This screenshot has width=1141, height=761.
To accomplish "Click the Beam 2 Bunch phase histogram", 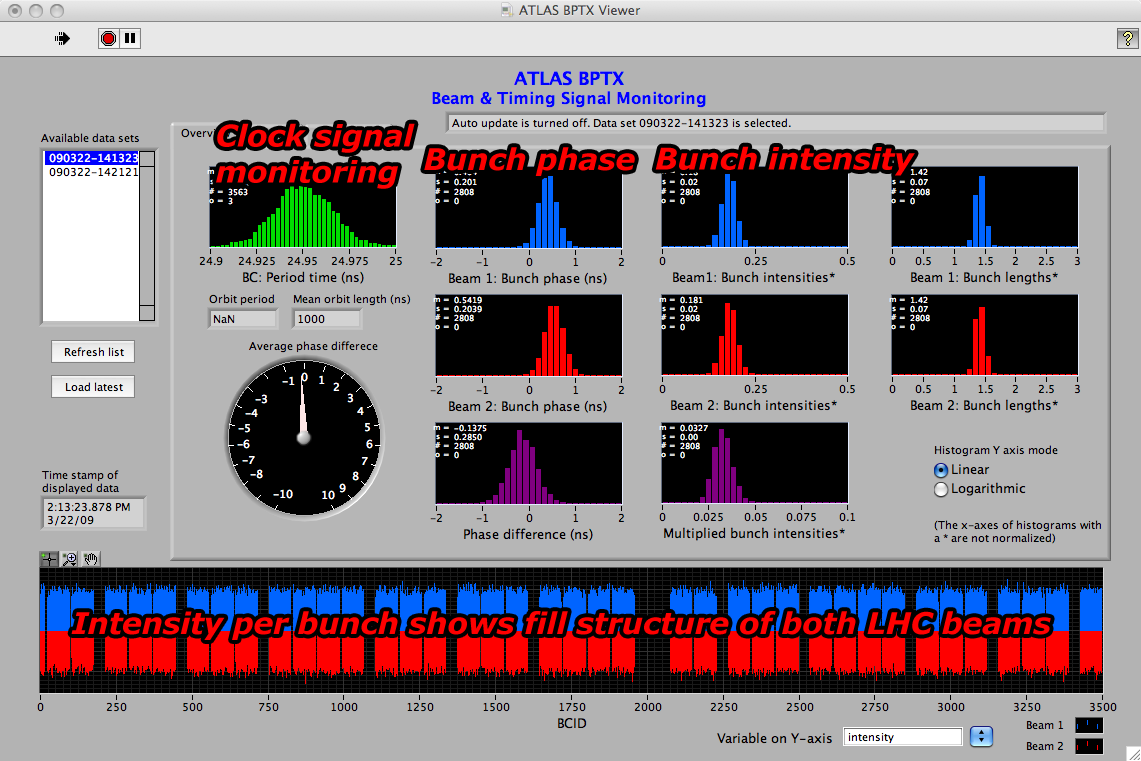I will click(x=528, y=335).
